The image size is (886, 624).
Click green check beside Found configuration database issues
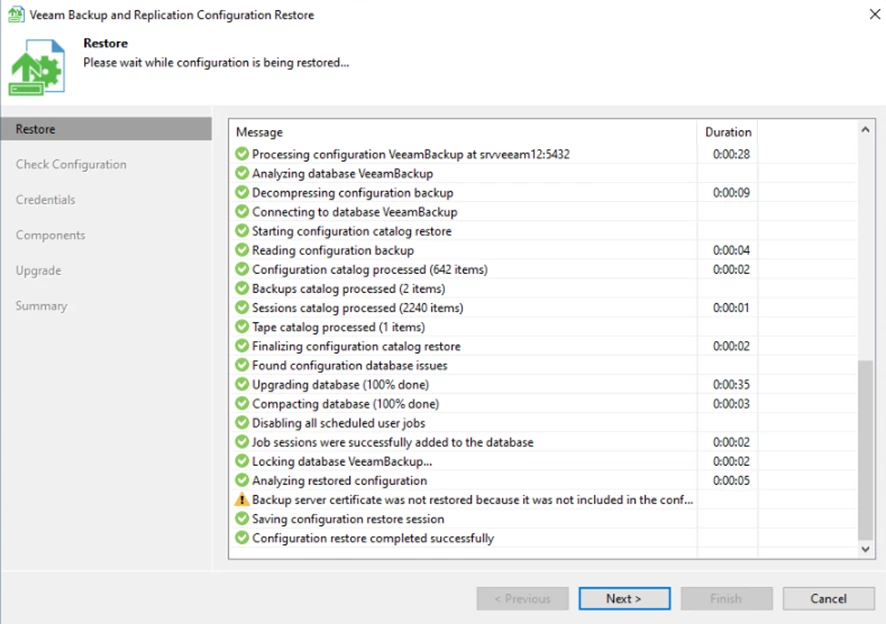coord(242,365)
